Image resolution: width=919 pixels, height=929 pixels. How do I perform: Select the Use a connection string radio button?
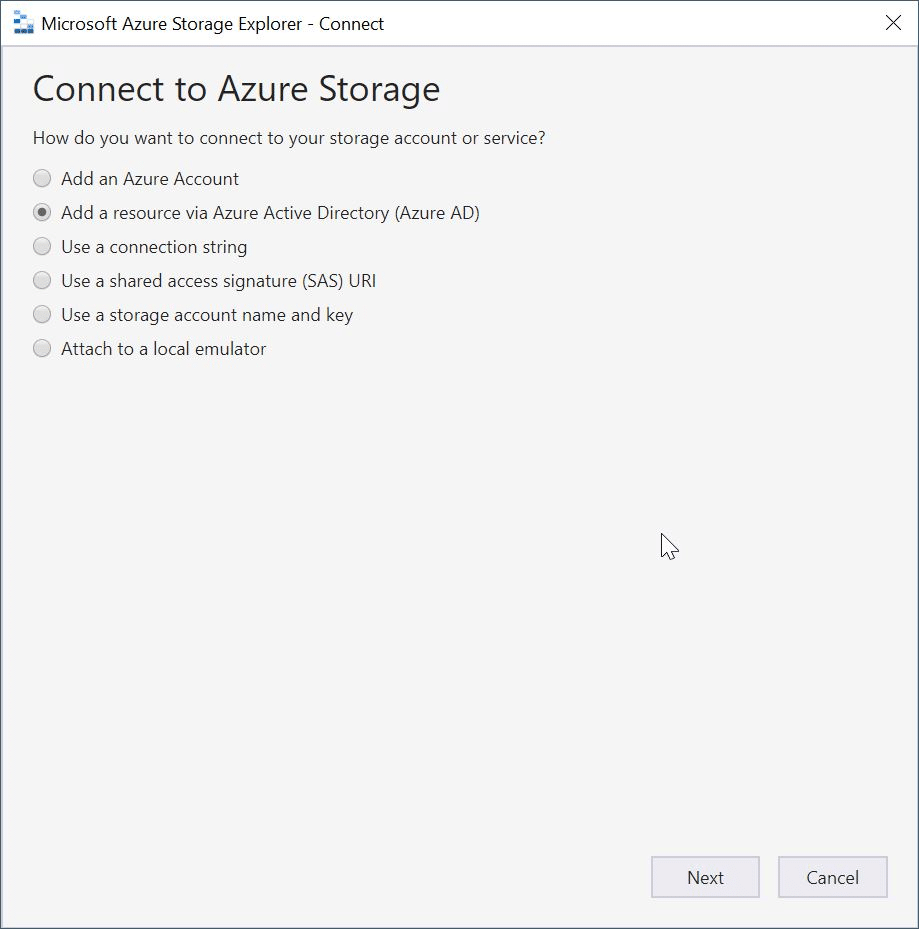point(42,246)
